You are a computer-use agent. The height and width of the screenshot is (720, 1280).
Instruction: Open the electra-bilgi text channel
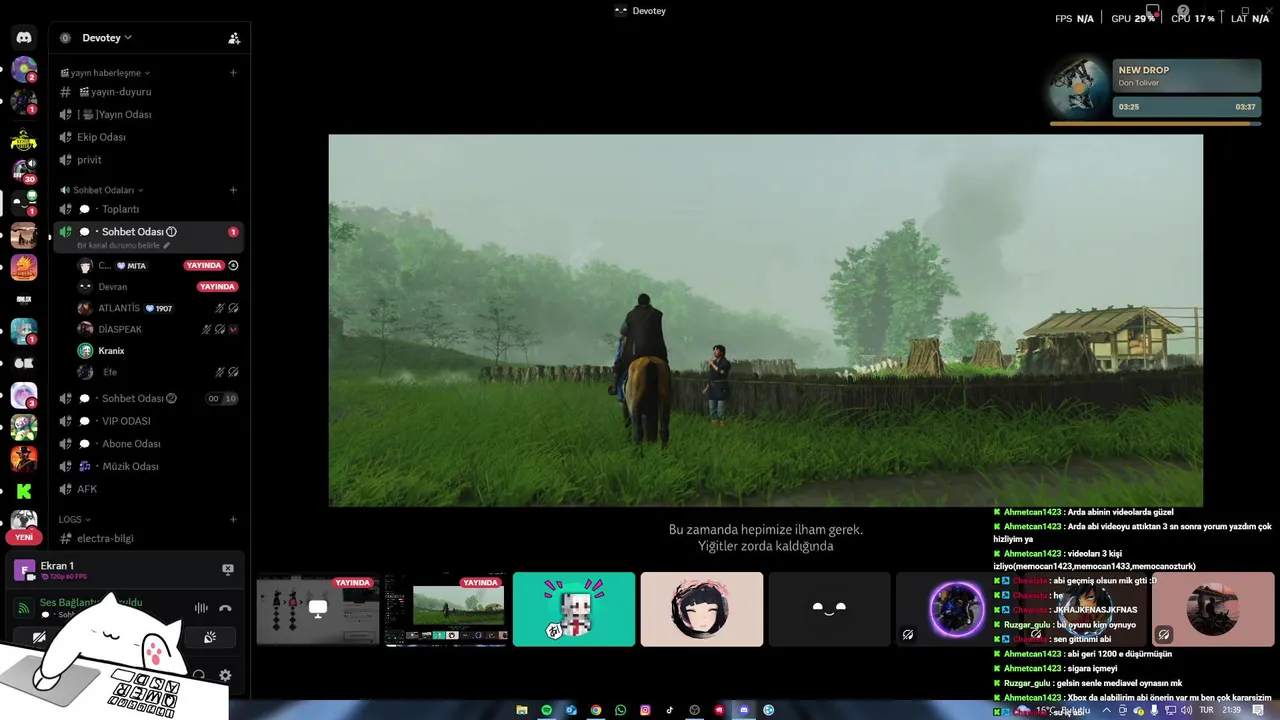[148, 538]
